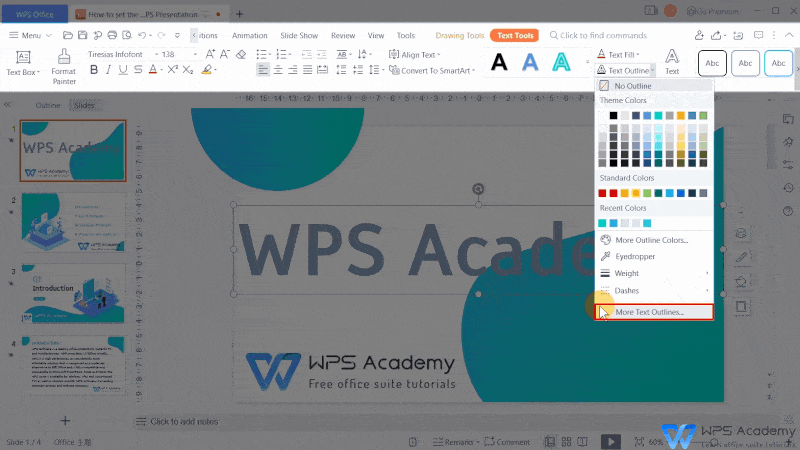Viewport: 800px width, 450px height.
Task: Open a new tab with plus icon
Action: (x=239, y=14)
